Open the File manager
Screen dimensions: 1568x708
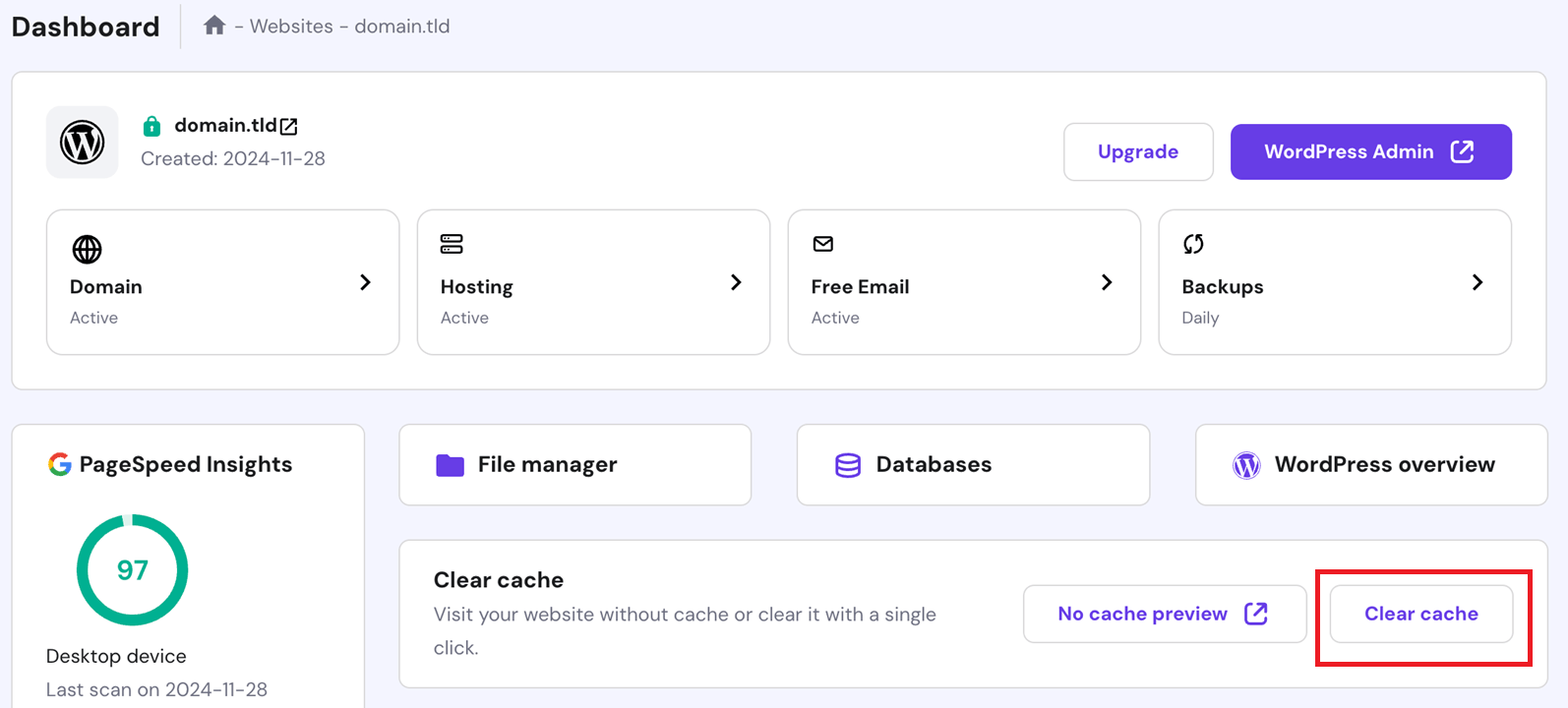click(574, 464)
